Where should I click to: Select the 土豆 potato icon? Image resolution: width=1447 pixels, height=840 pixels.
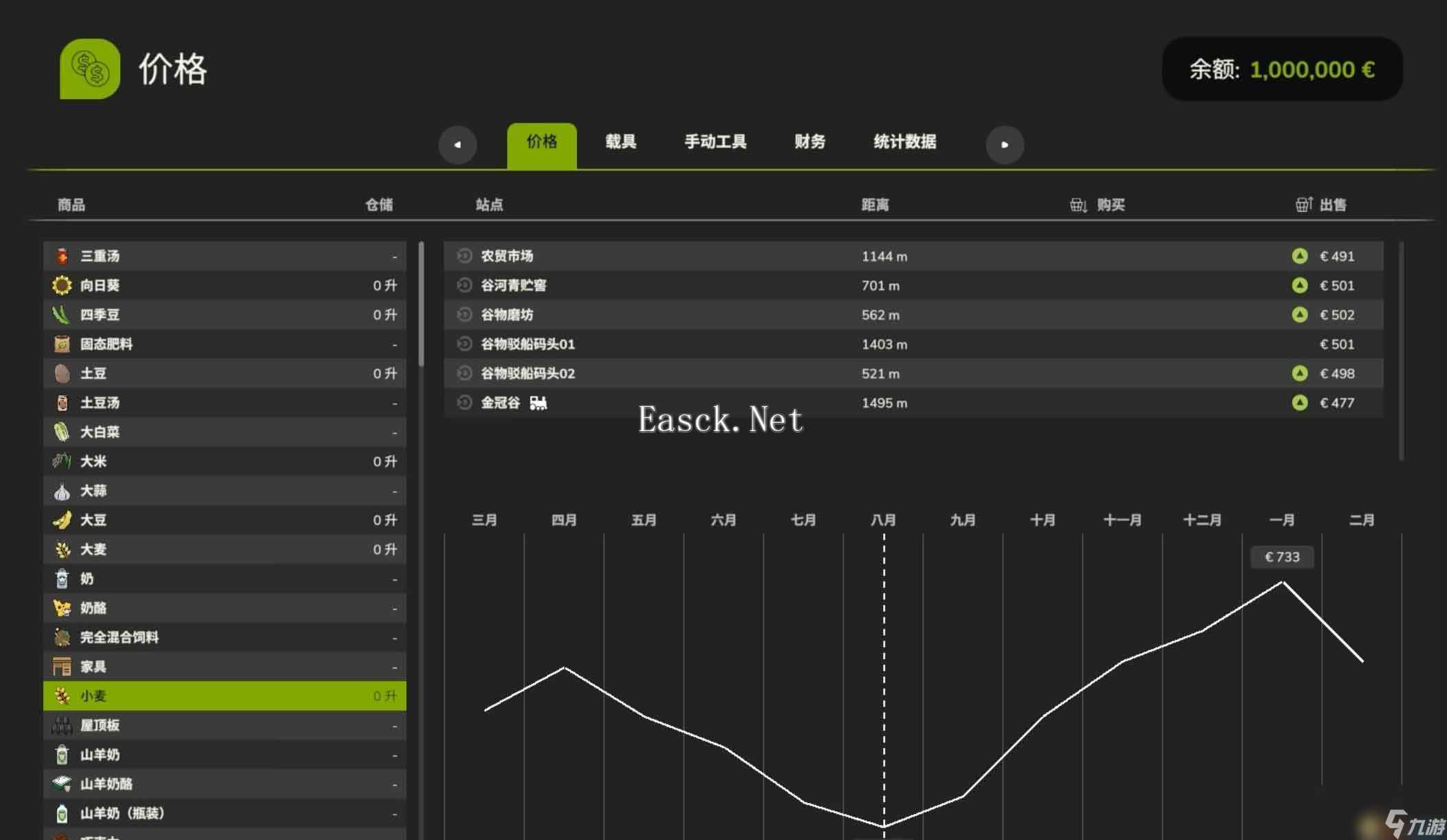click(x=62, y=373)
